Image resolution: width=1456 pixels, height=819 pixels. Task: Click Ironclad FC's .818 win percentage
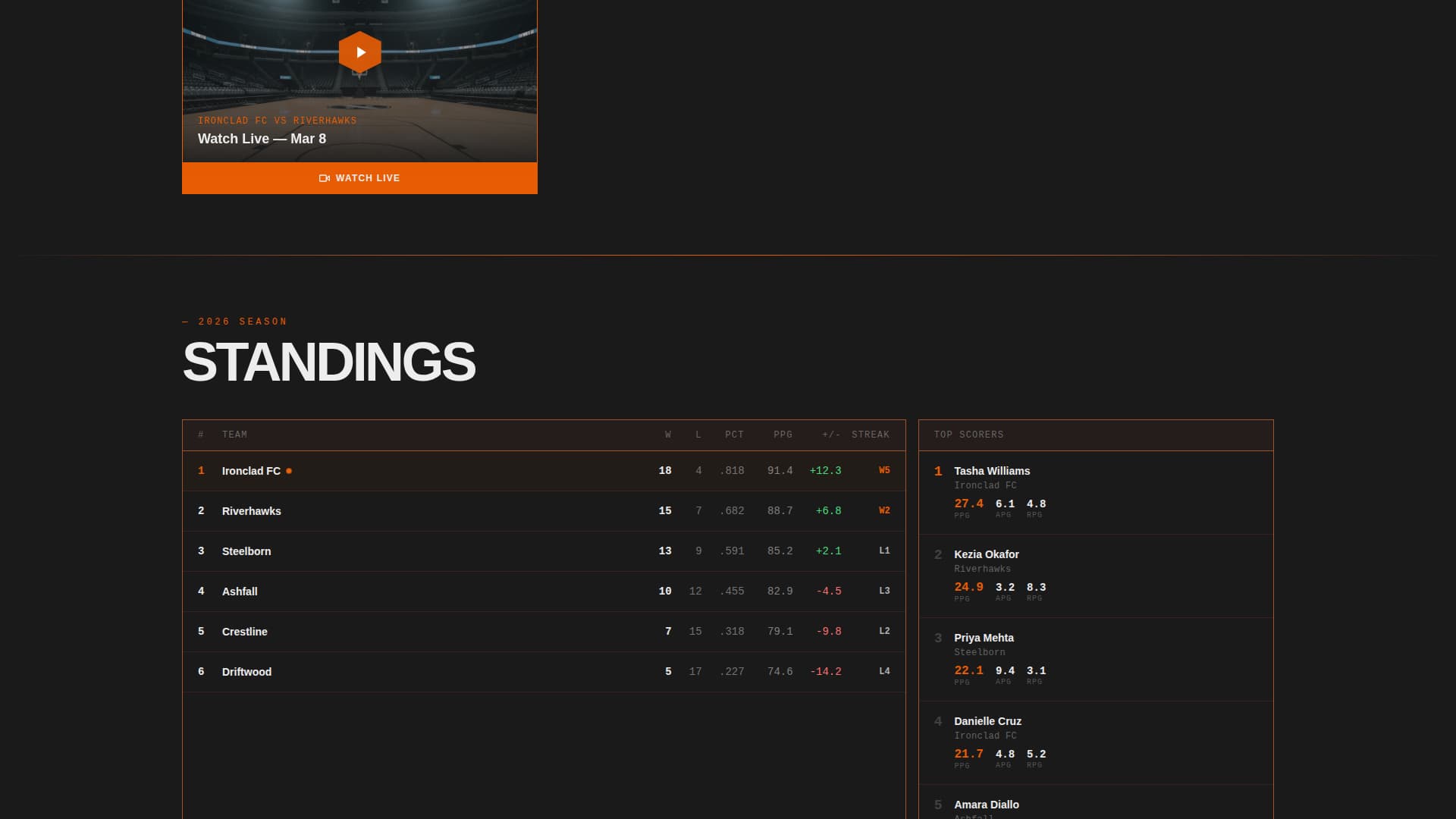(x=732, y=471)
